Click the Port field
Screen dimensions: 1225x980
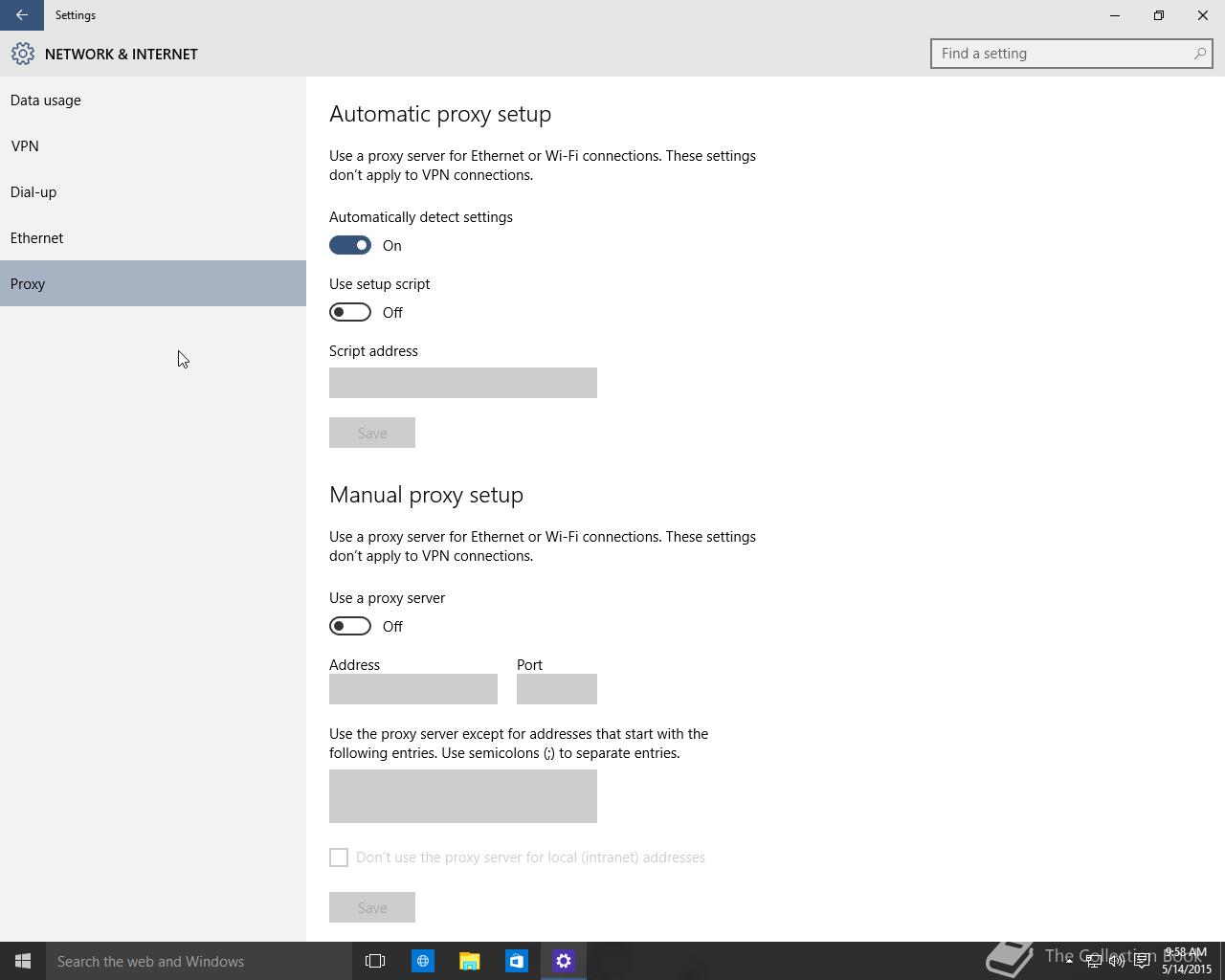pyautogui.click(x=557, y=689)
